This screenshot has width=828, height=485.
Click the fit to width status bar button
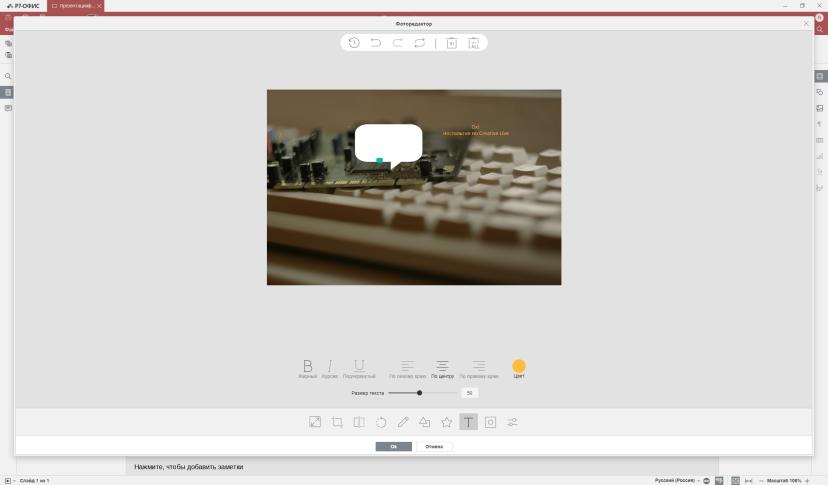point(748,480)
